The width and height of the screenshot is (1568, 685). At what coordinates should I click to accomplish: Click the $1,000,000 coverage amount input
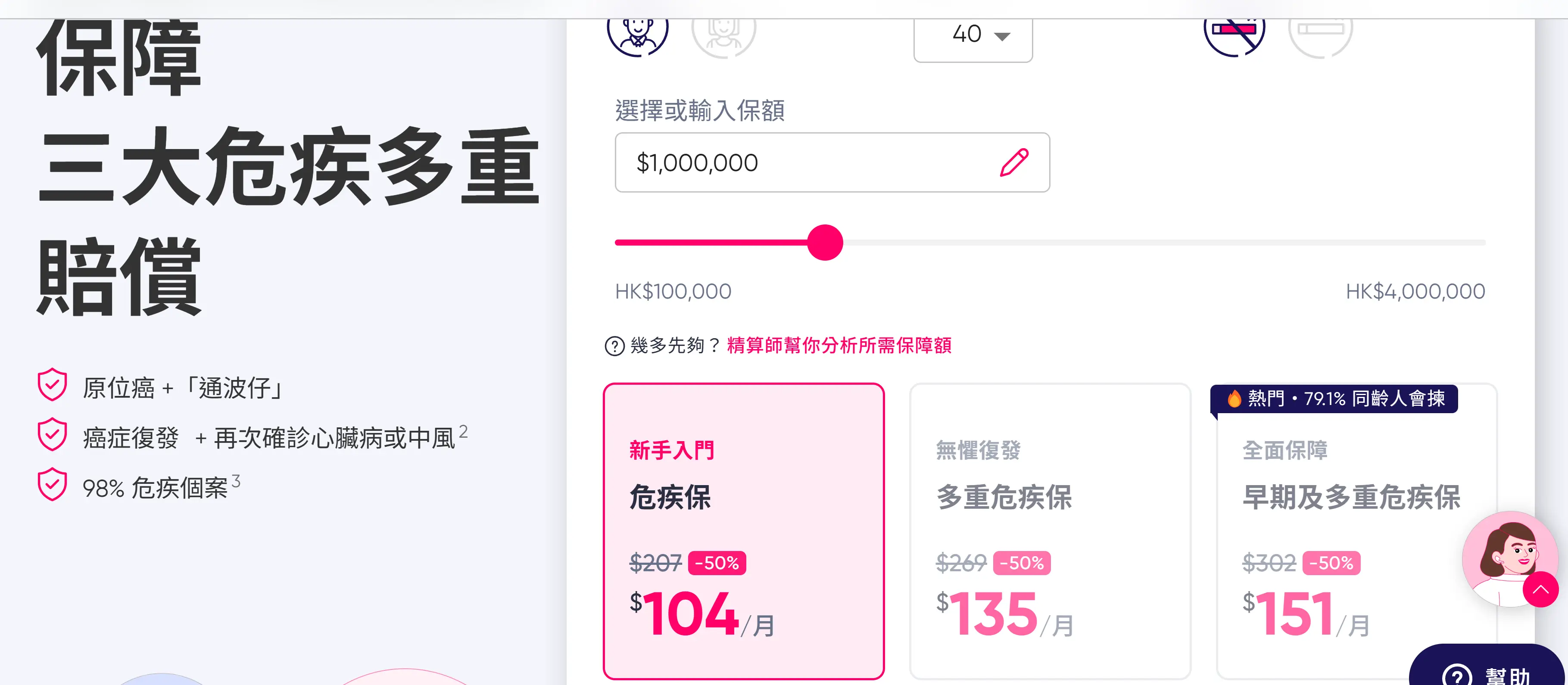tap(832, 162)
